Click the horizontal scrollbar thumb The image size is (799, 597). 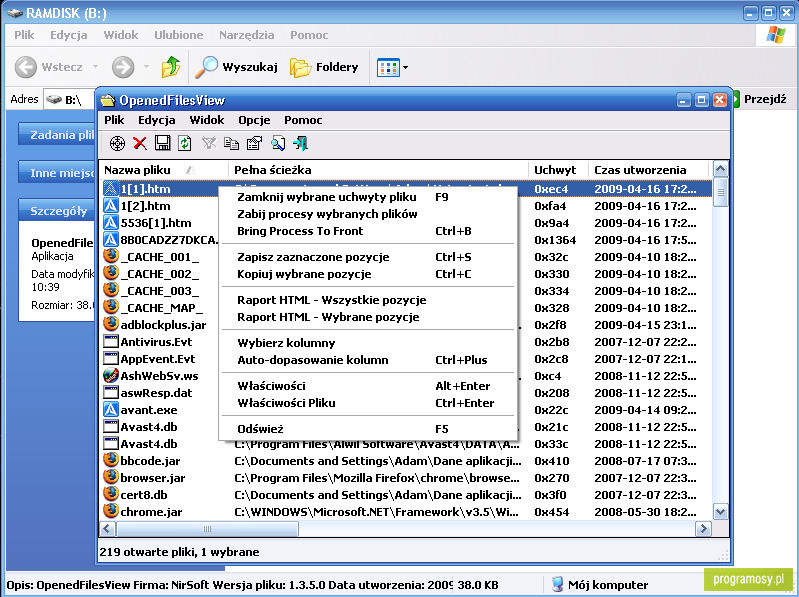(207, 529)
